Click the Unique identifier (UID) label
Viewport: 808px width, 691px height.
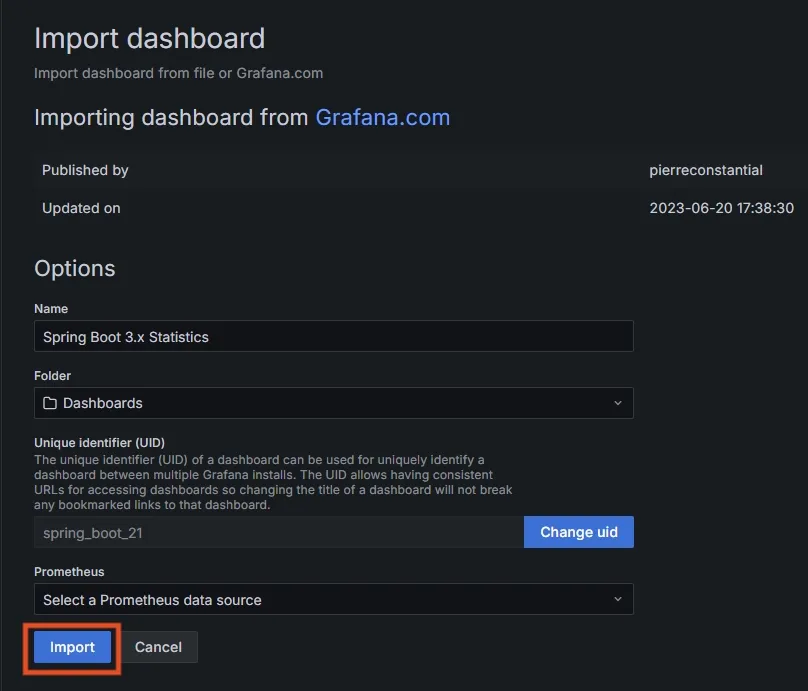[x=99, y=443]
